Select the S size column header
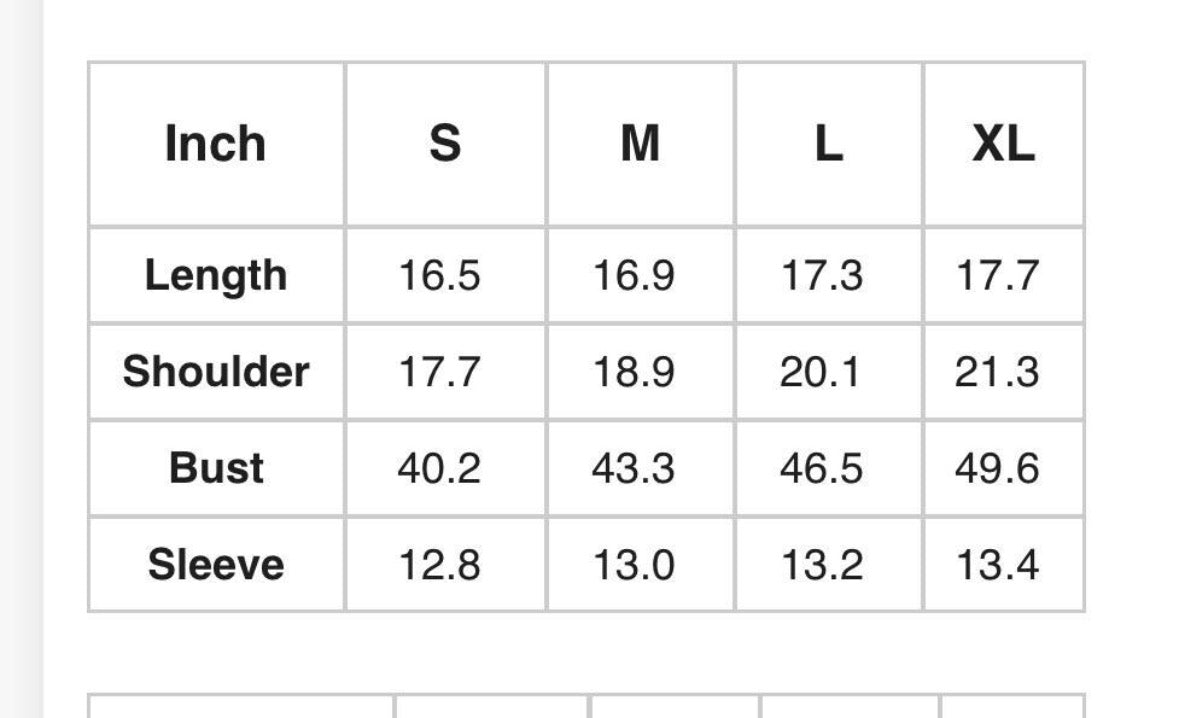This screenshot has height=718, width=1179. point(445,144)
